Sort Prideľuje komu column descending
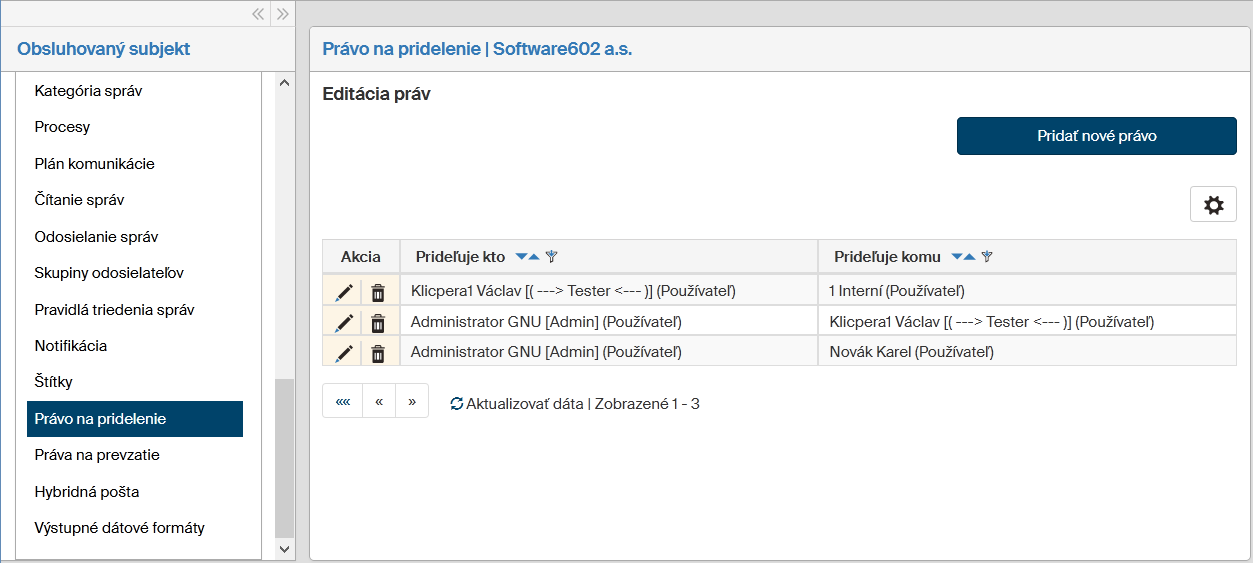 coord(957,257)
